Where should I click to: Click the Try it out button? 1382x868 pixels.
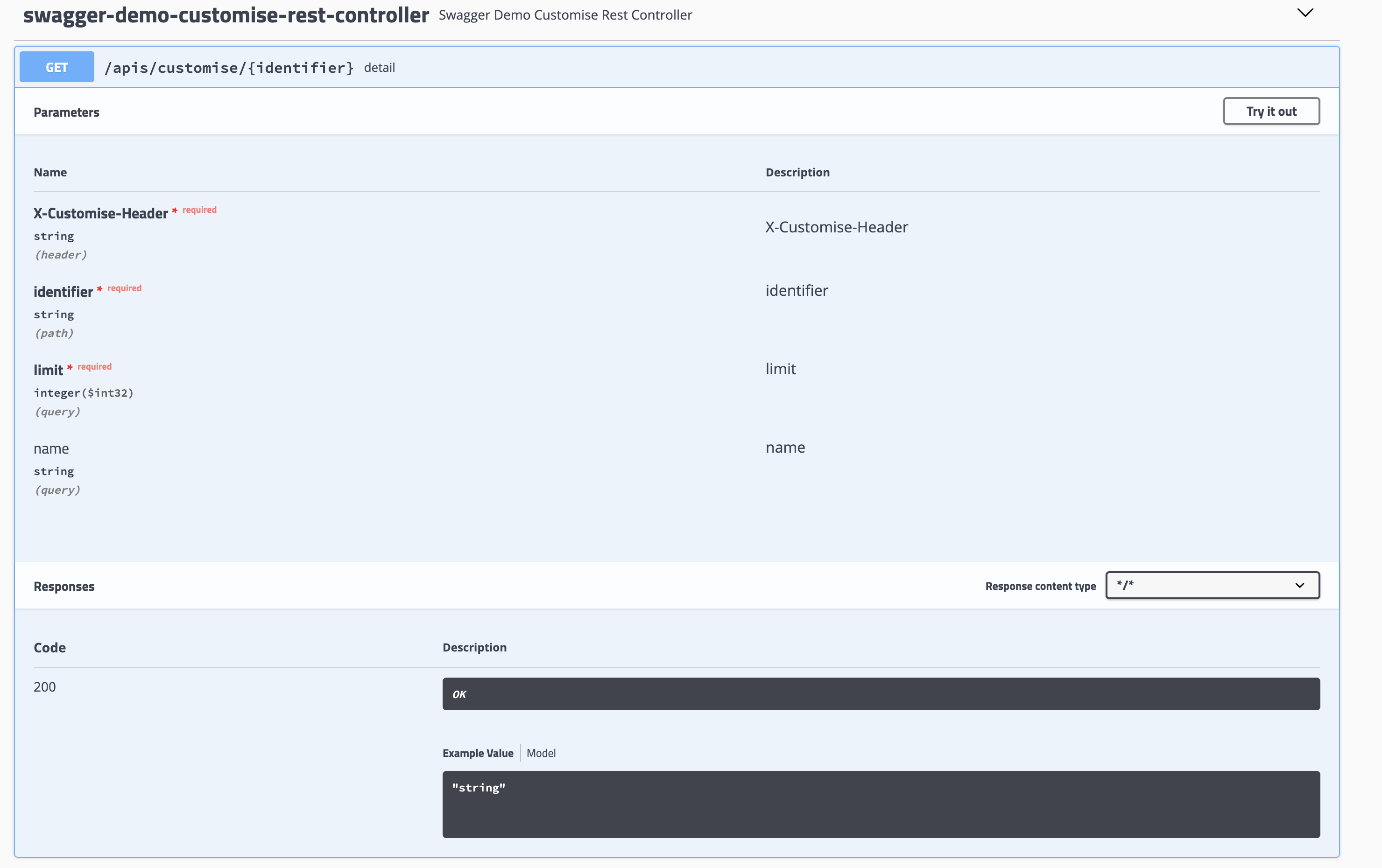pyautogui.click(x=1271, y=111)
